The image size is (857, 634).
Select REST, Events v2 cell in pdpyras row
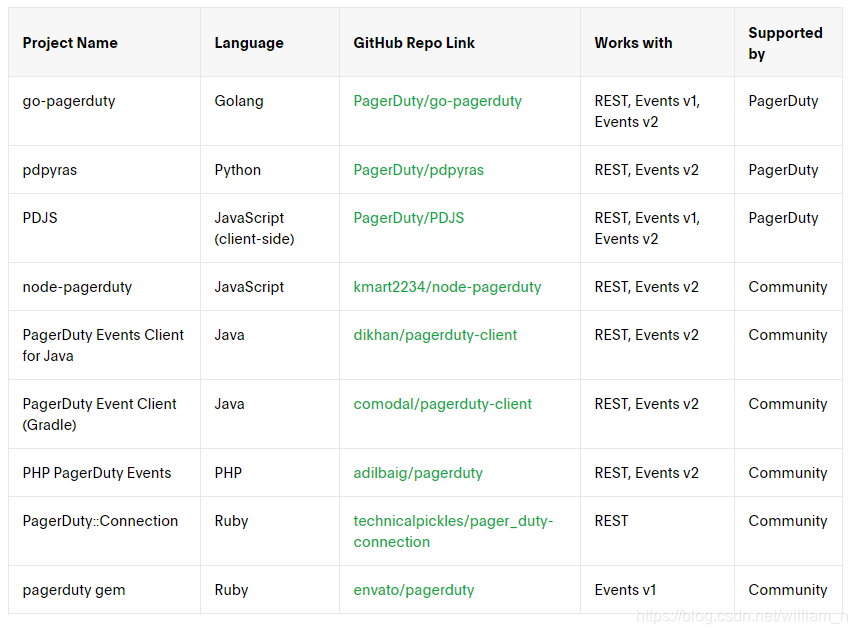pos(658,170)
